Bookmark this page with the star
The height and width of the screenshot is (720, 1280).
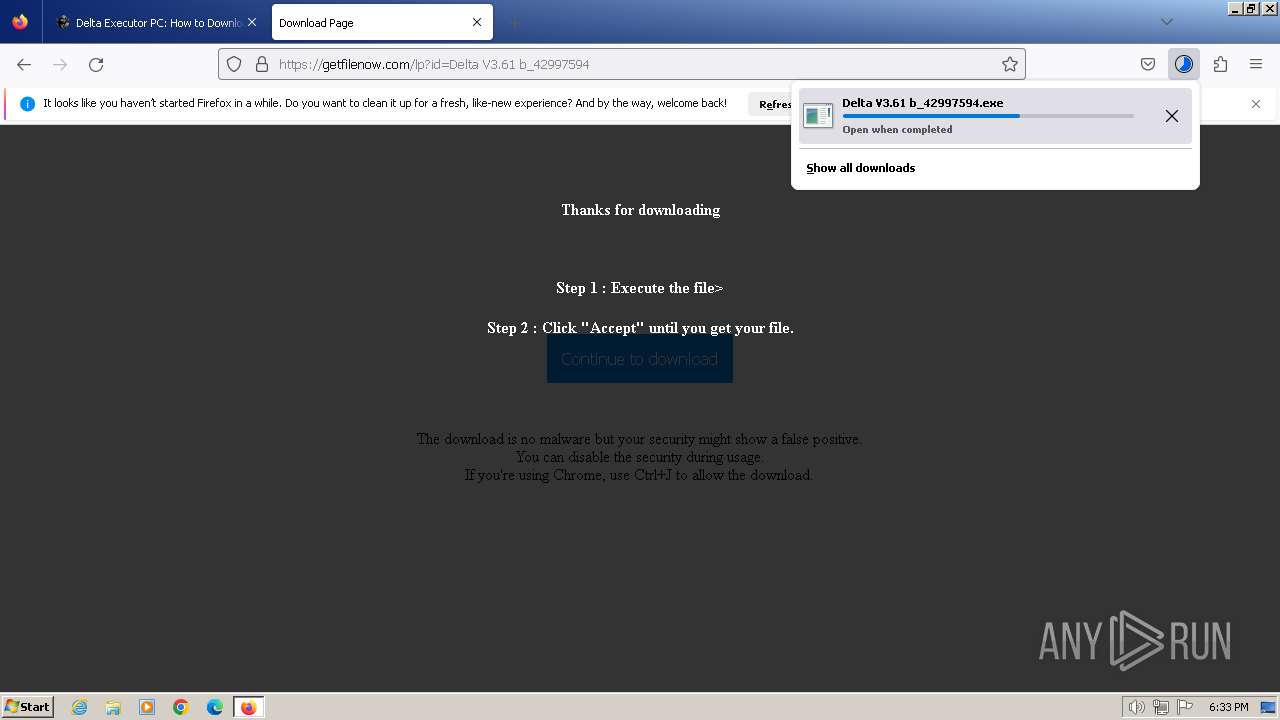1010,64
